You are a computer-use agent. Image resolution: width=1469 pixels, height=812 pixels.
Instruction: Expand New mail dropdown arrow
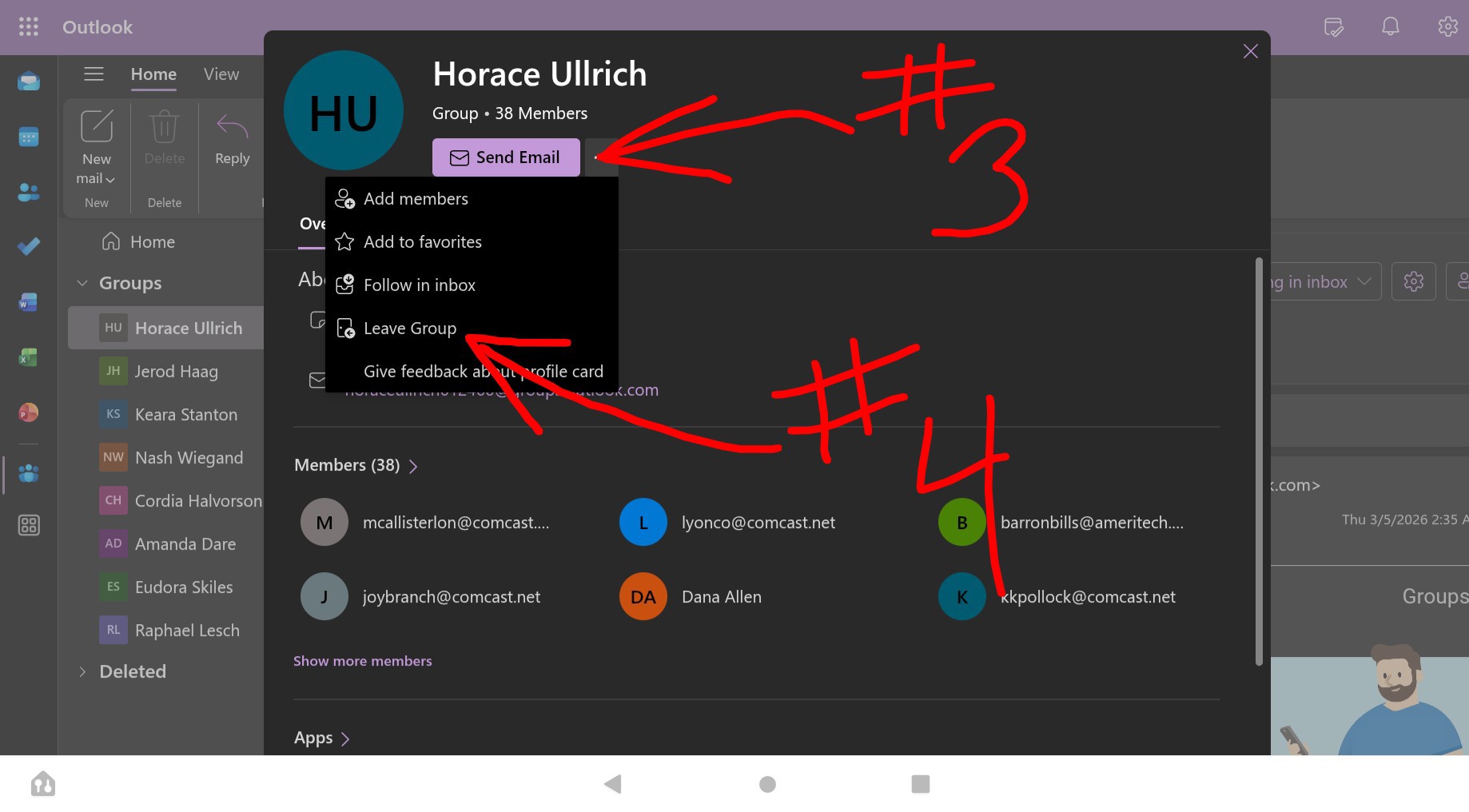coord(110,180)
